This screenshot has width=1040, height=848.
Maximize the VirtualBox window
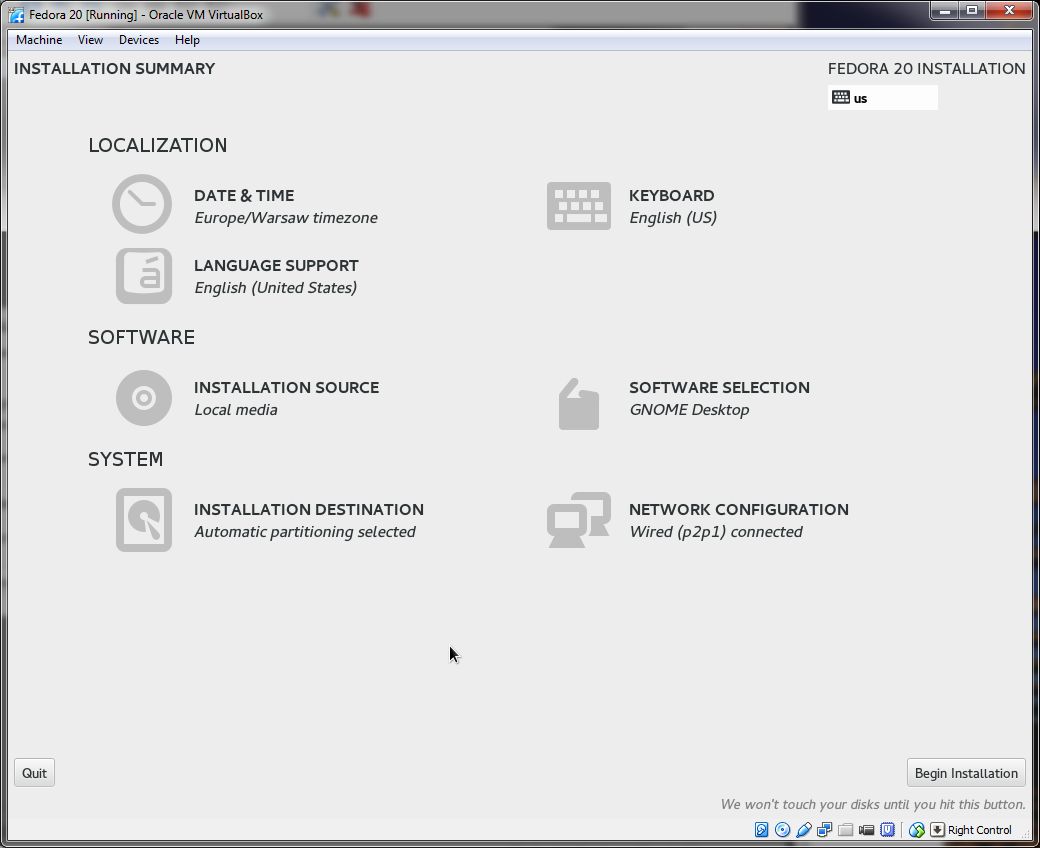coord(972,11)
